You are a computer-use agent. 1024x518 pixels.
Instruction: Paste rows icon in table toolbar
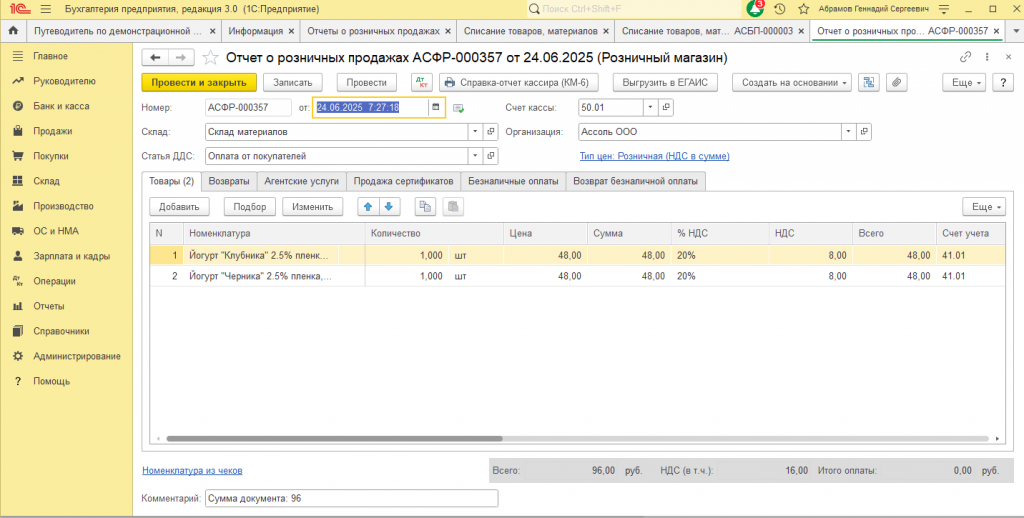tap(453, 206)
